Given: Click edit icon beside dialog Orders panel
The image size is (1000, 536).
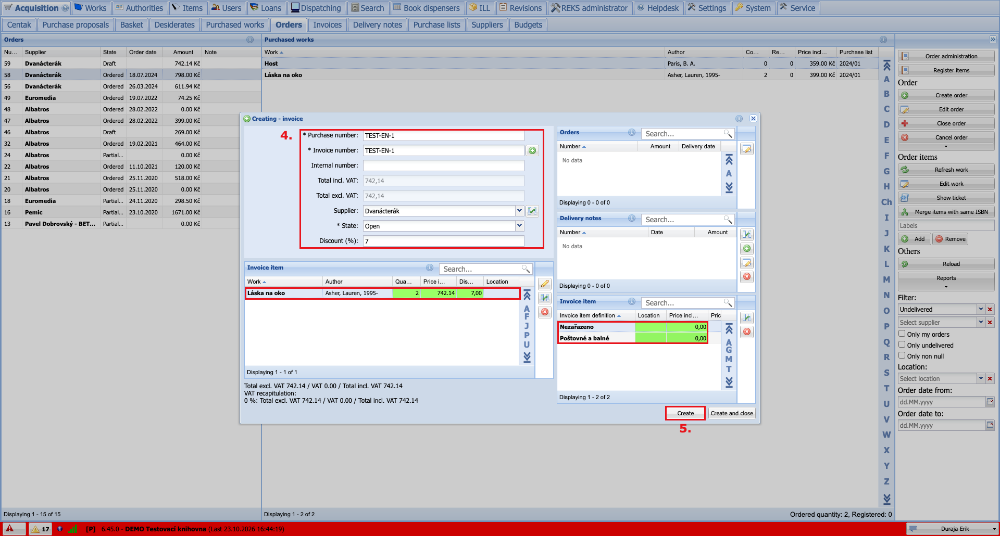Looking at the screenshot, I should coord(746,149).
